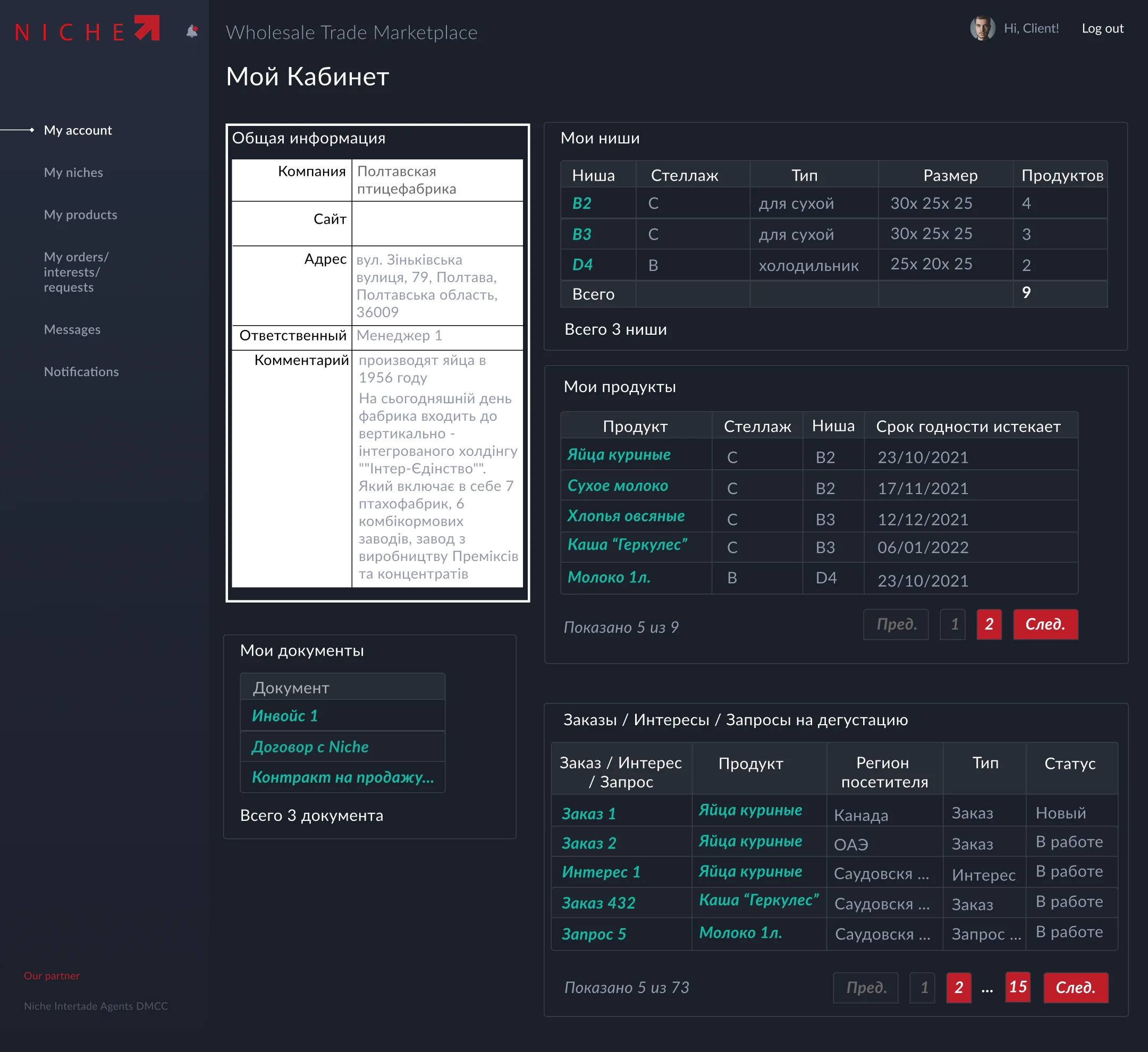
Task: Open Messages from the sidebar
Action: [x=72, y=329]
